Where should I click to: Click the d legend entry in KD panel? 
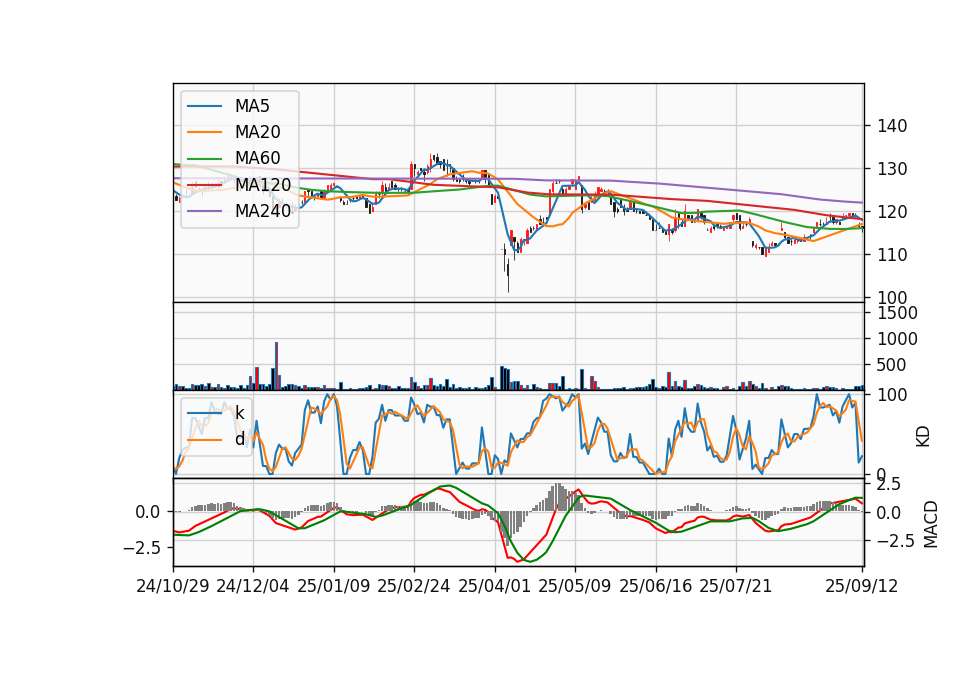[x=239, y=438]
